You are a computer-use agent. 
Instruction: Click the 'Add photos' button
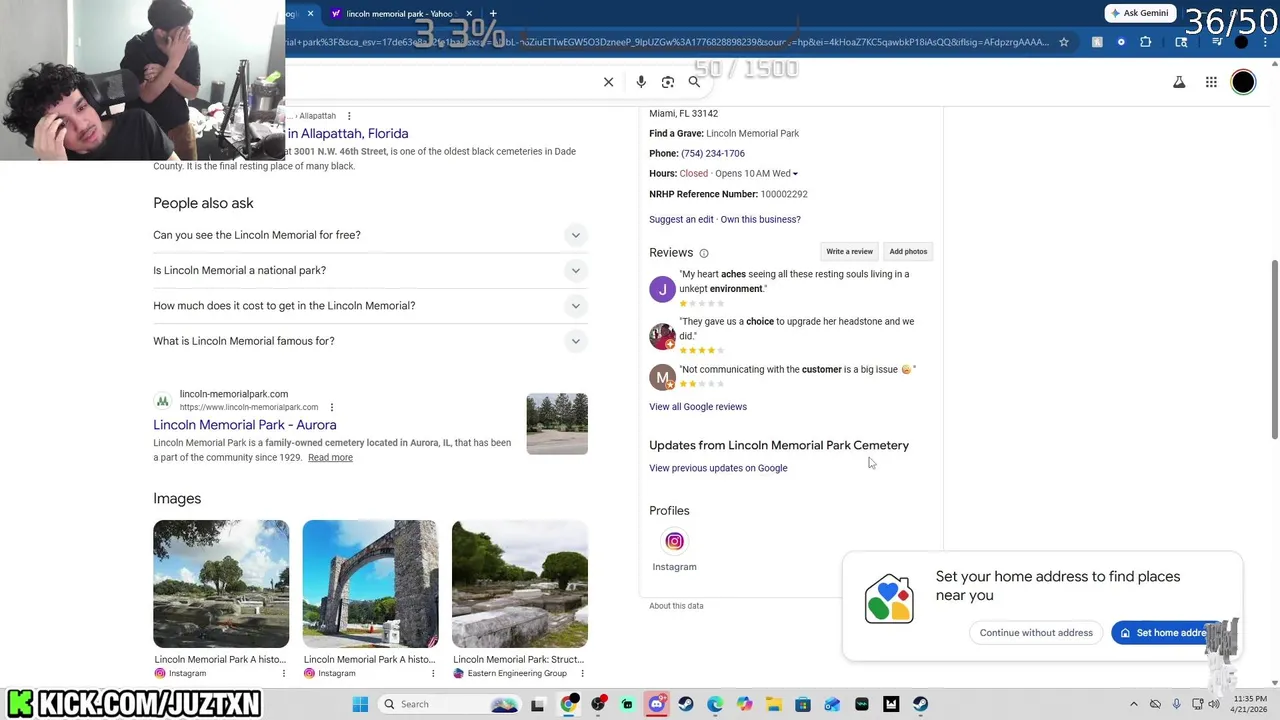point(908,251)
